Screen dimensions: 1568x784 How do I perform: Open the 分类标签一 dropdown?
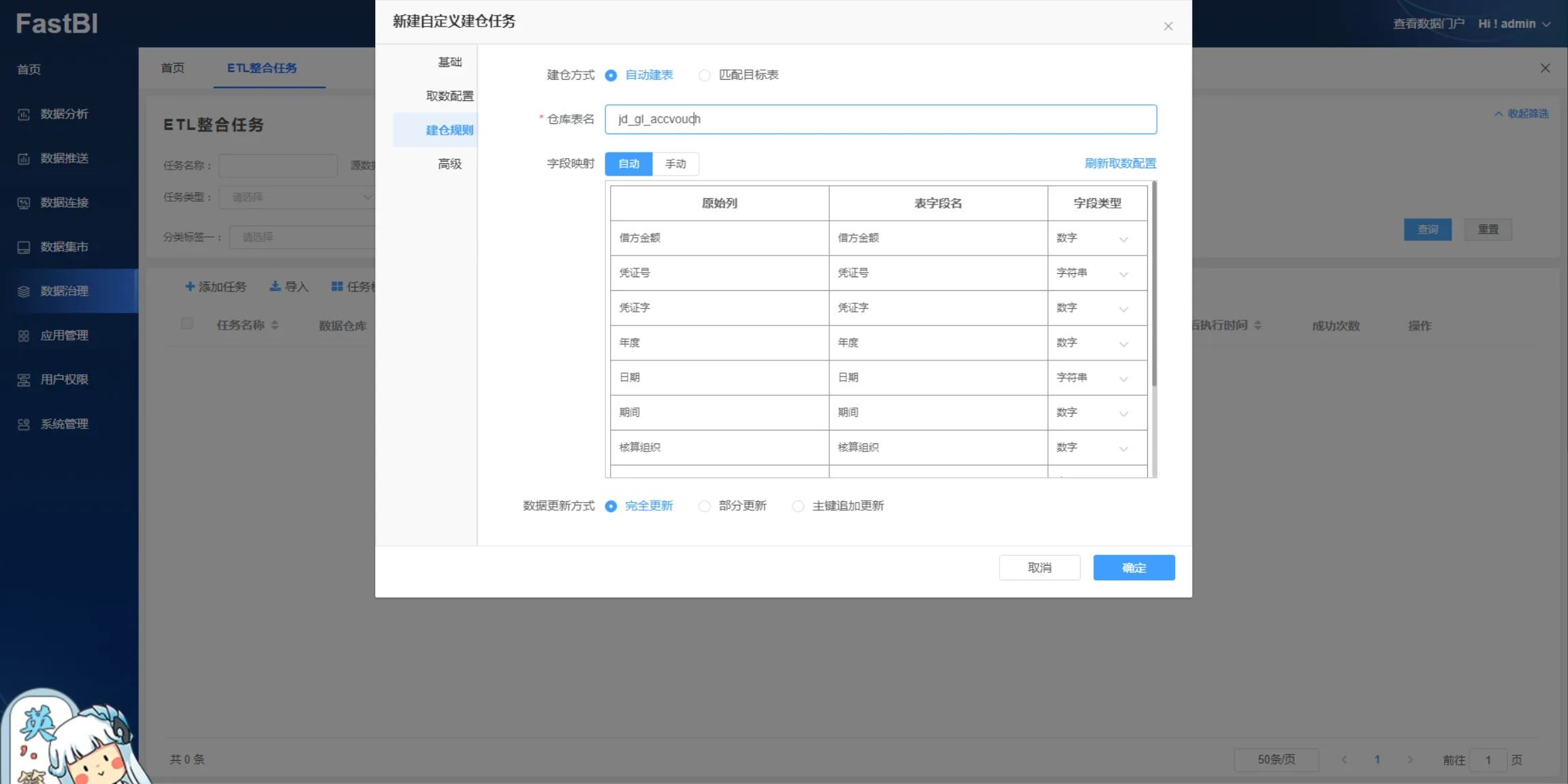click(302, 237)
